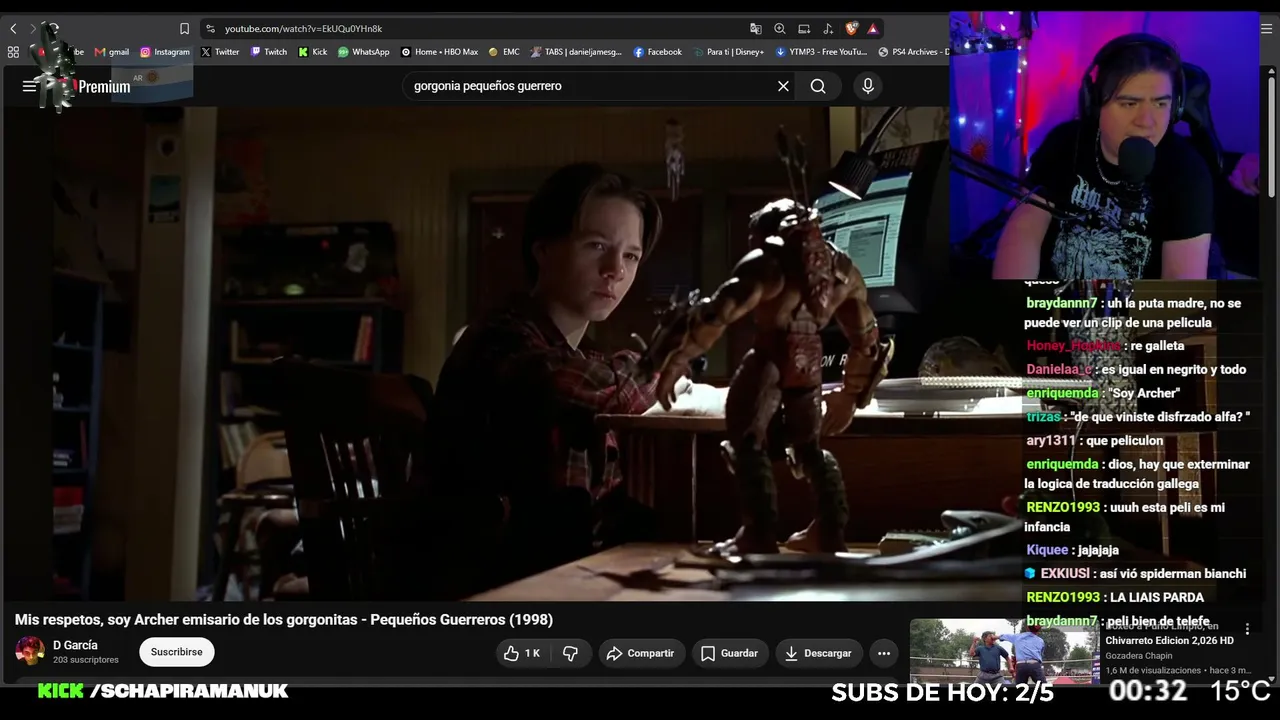
Task: Download the video with Descargar
Action: (x=819, y=653)
